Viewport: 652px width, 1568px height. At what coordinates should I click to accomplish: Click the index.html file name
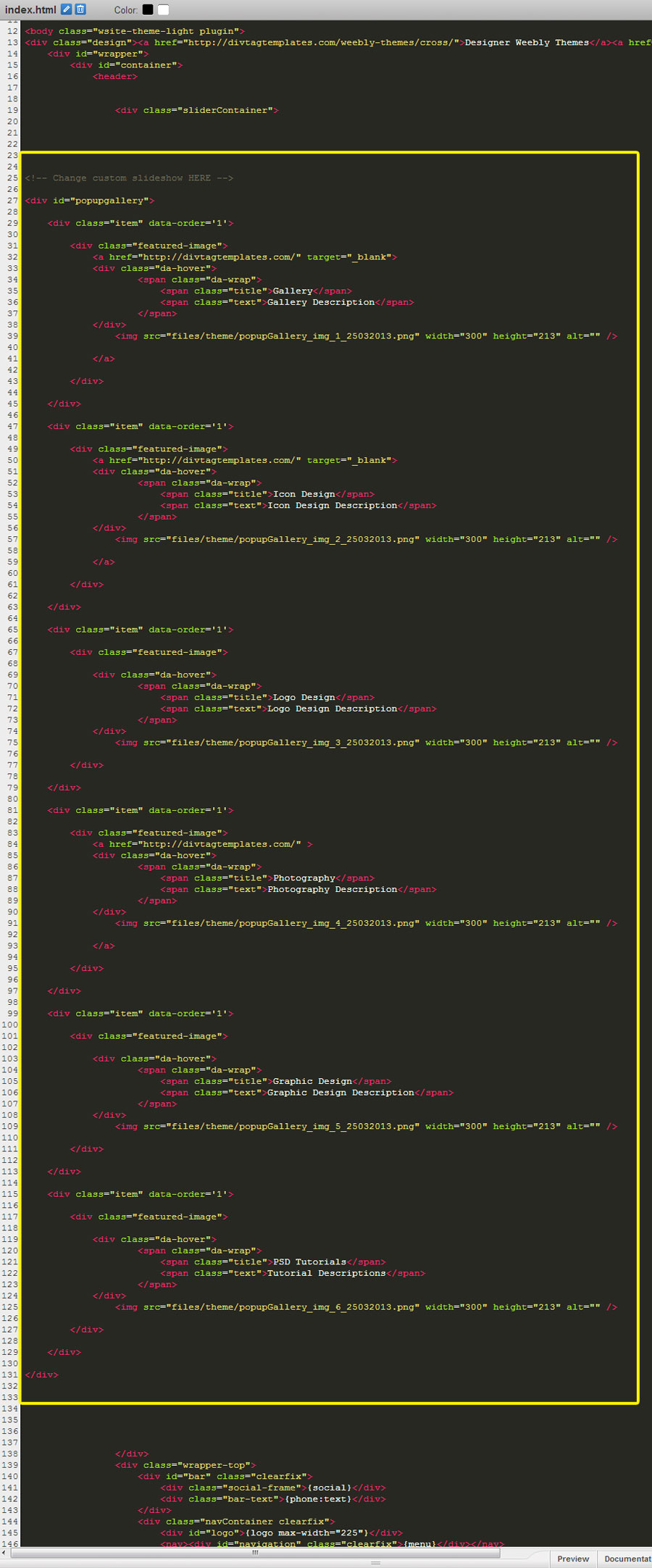[x=30, y=9]
